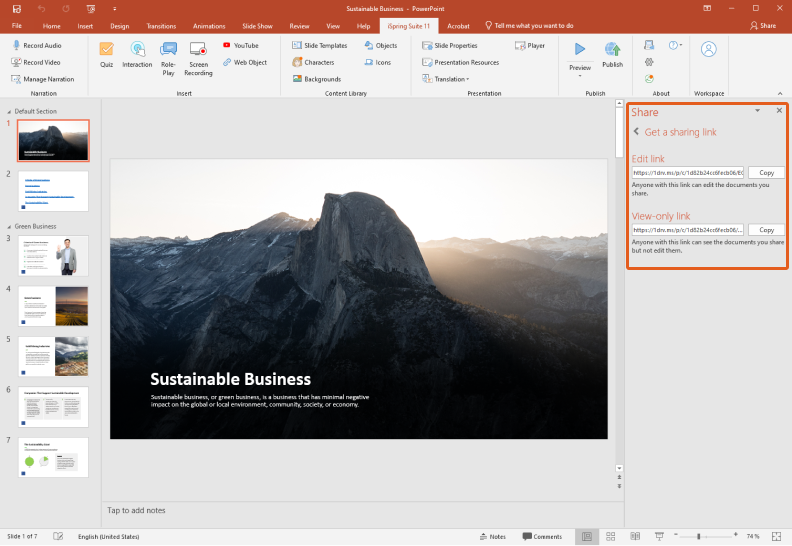Collapse the Green Business section
Viewport: 792px width, 546px height.
coord(9,227)
